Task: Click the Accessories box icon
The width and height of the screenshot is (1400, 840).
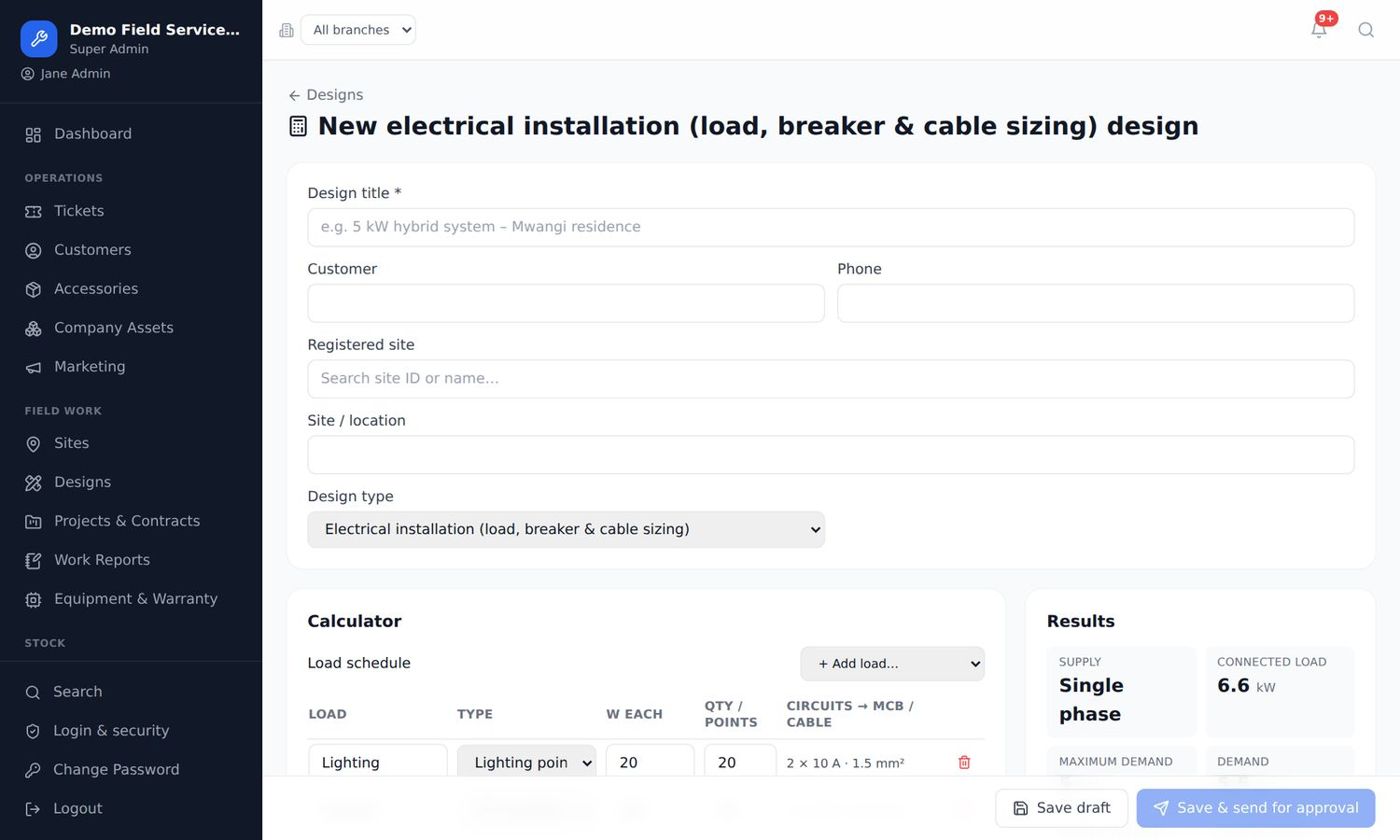Action: pyautogui.click(x=33, y=290)
